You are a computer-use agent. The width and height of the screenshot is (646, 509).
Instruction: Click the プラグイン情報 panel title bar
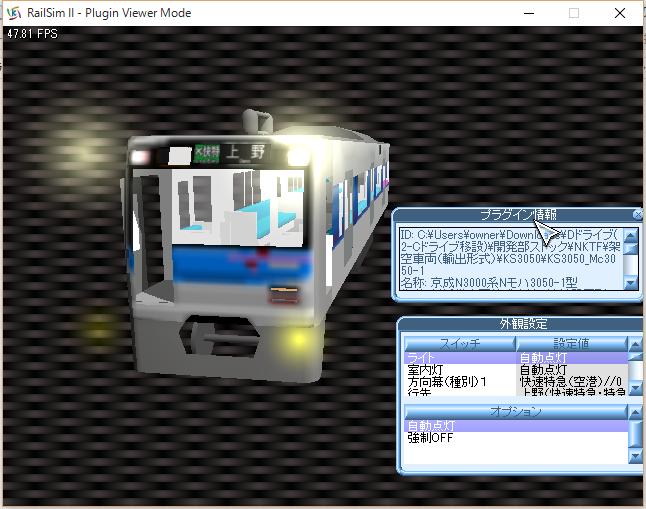point(518,214)
